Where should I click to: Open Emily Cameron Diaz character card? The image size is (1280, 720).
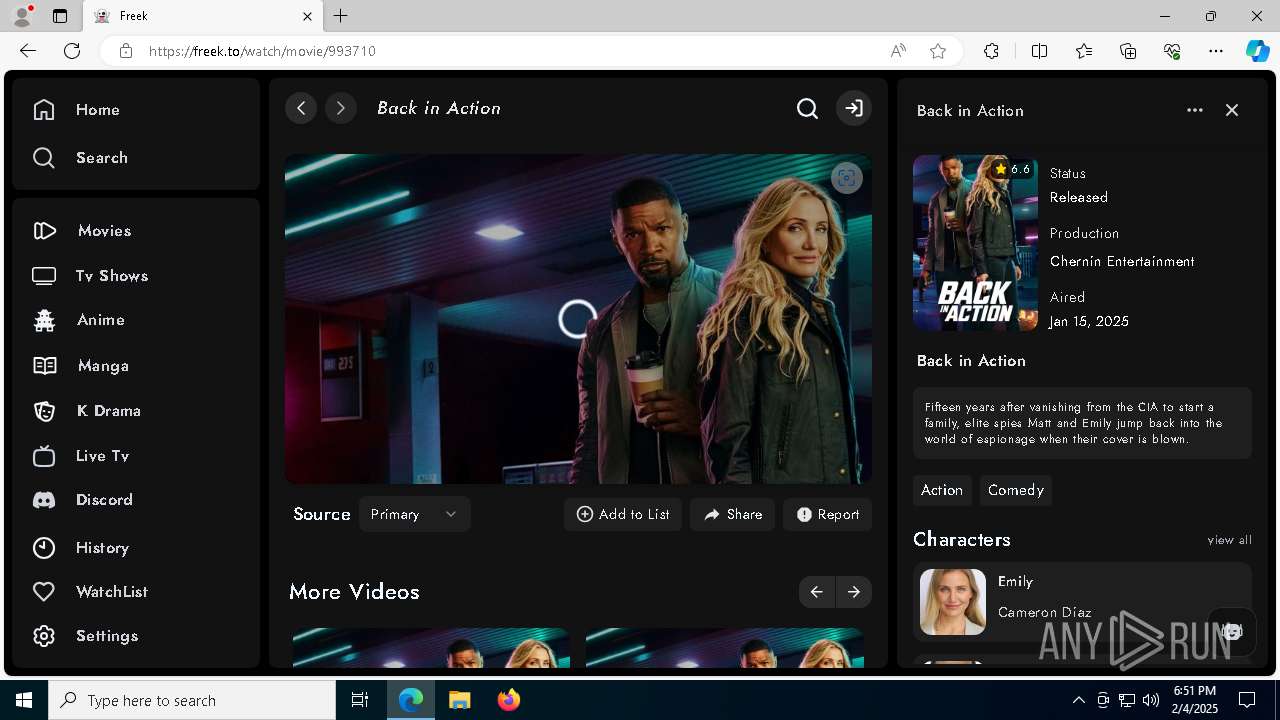pos(1082,601)
